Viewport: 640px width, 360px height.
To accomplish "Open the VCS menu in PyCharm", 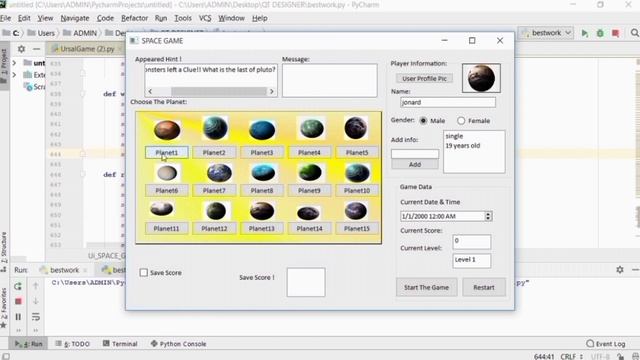I will pyautogui.click(x=205, y=18).
